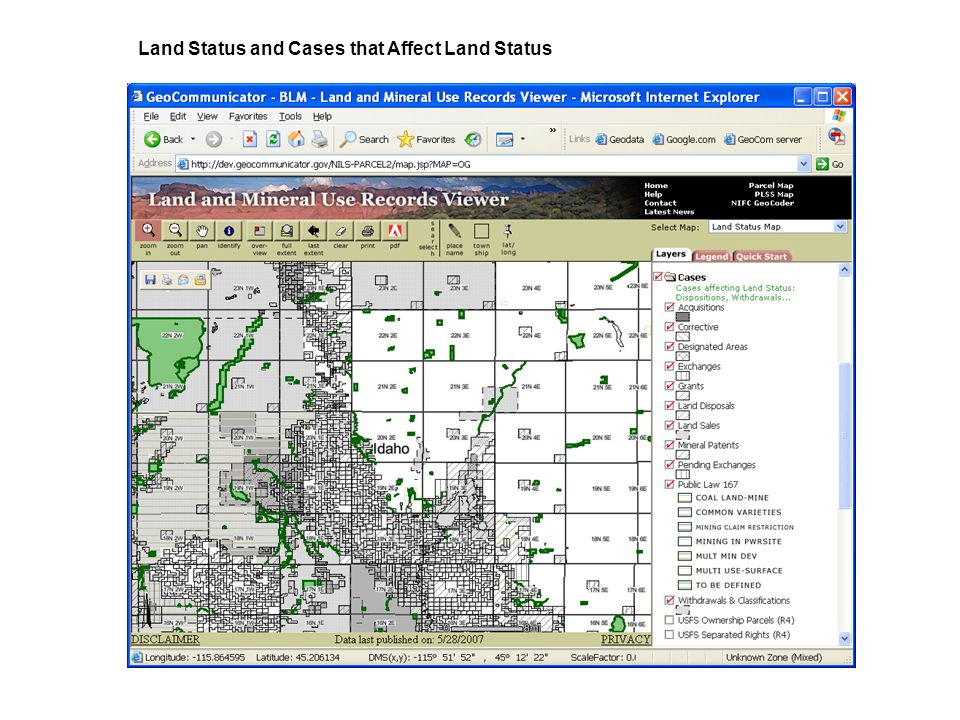The width and height of the screenshot is (960, 720).
Task: Click layers panel scroll down arrow
Action: pos(844,639)
